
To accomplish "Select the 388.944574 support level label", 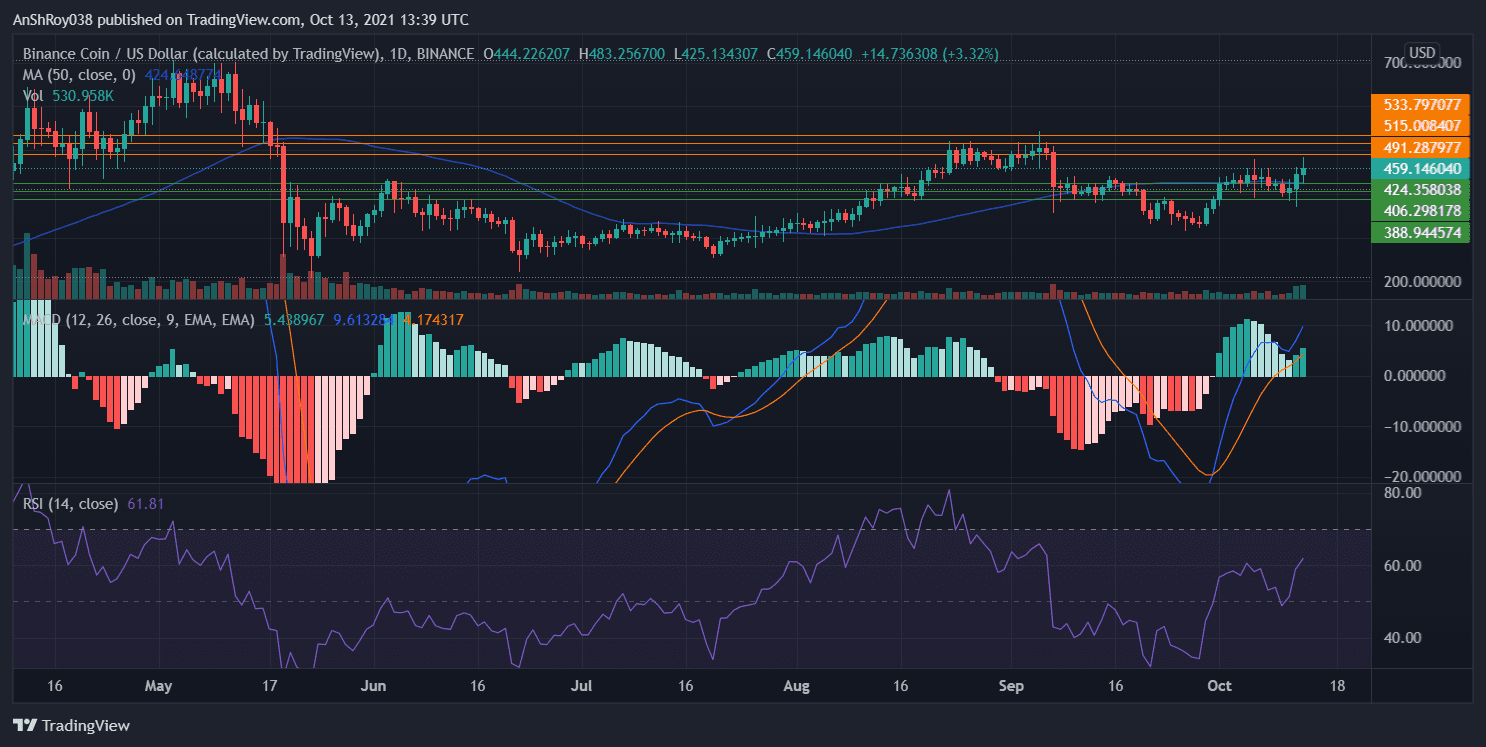I will click(x=1419, y=232).
